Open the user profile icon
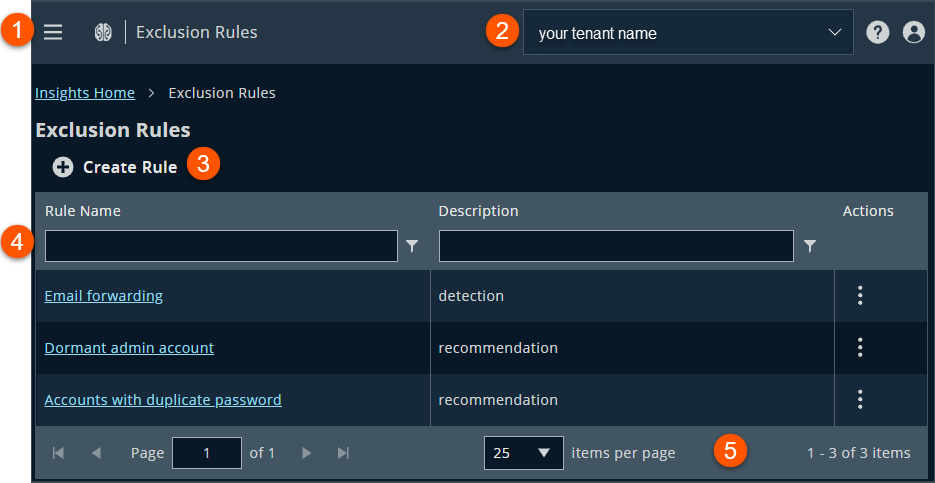 pos(914,32)
